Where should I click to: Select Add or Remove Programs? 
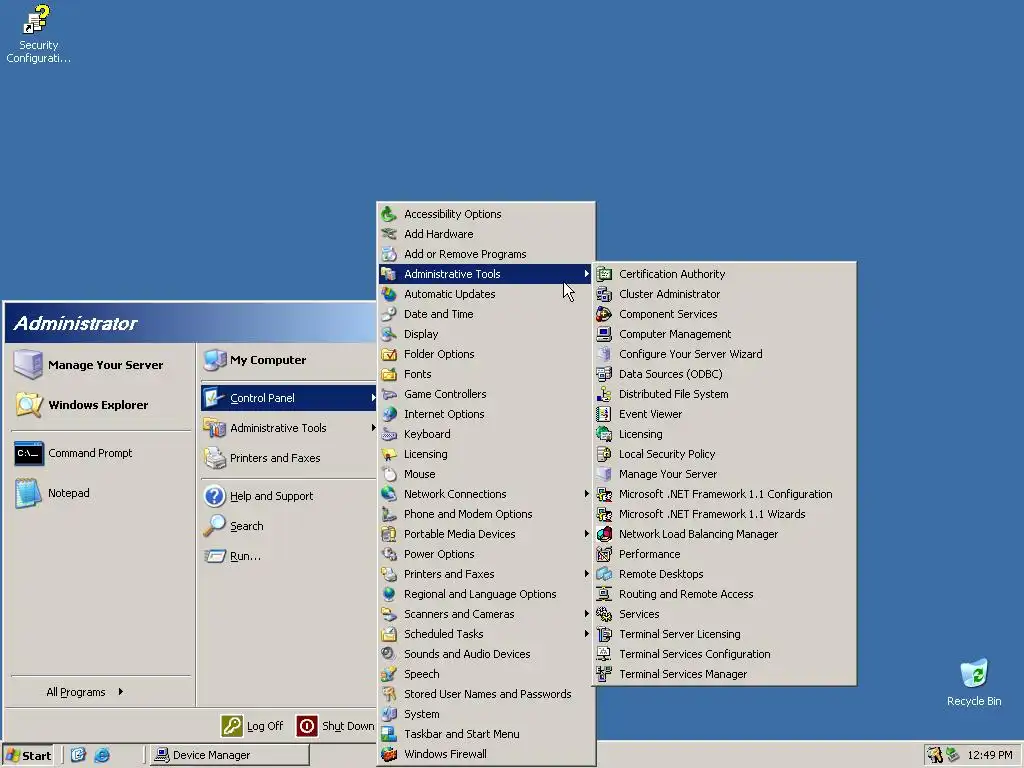click(x=486, y=254)
